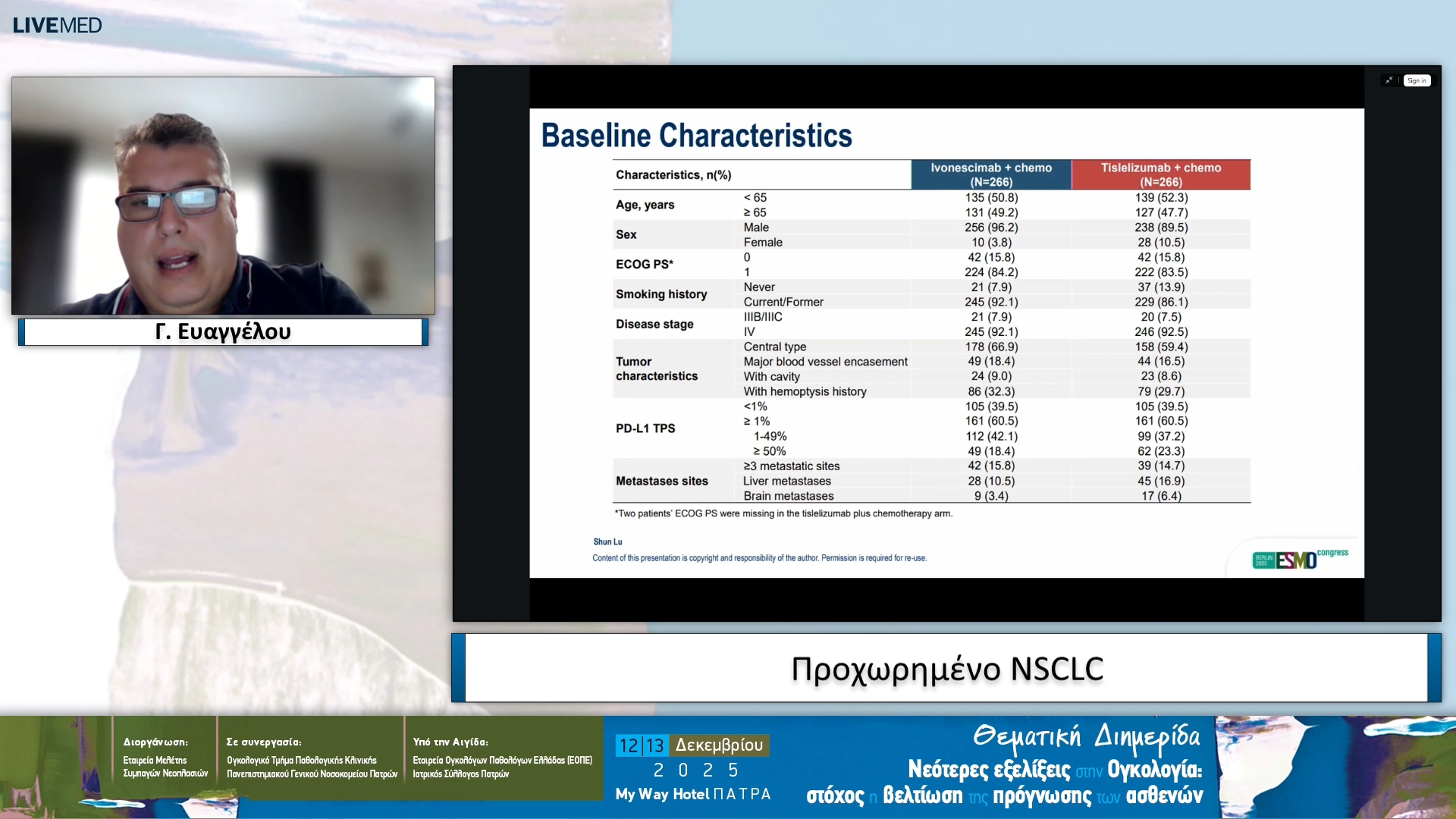Click the speaker webcam video

point(223,196)
